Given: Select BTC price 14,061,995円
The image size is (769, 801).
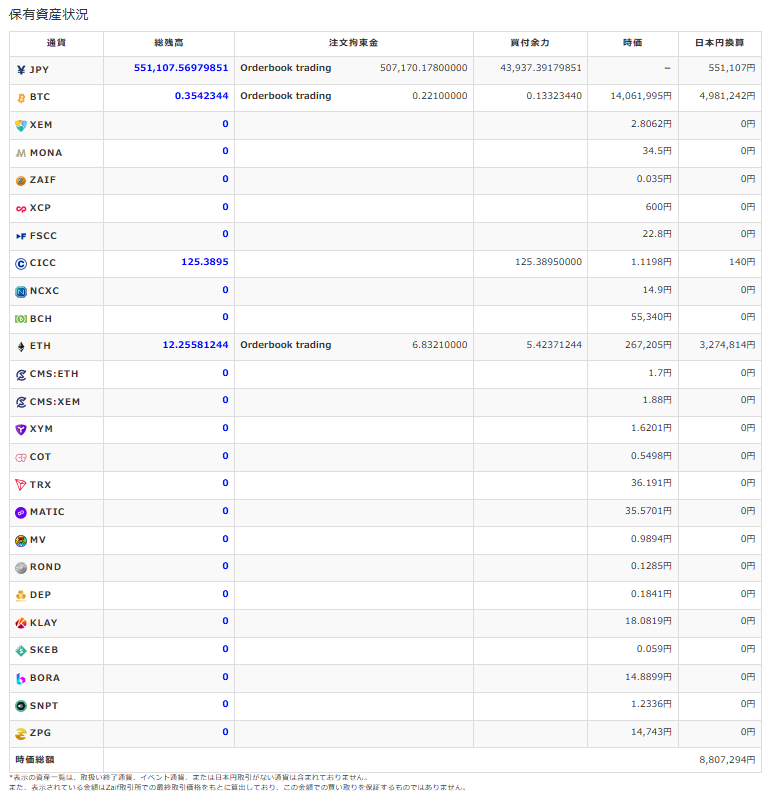Looking at the screenshot, I should point(641,96).
